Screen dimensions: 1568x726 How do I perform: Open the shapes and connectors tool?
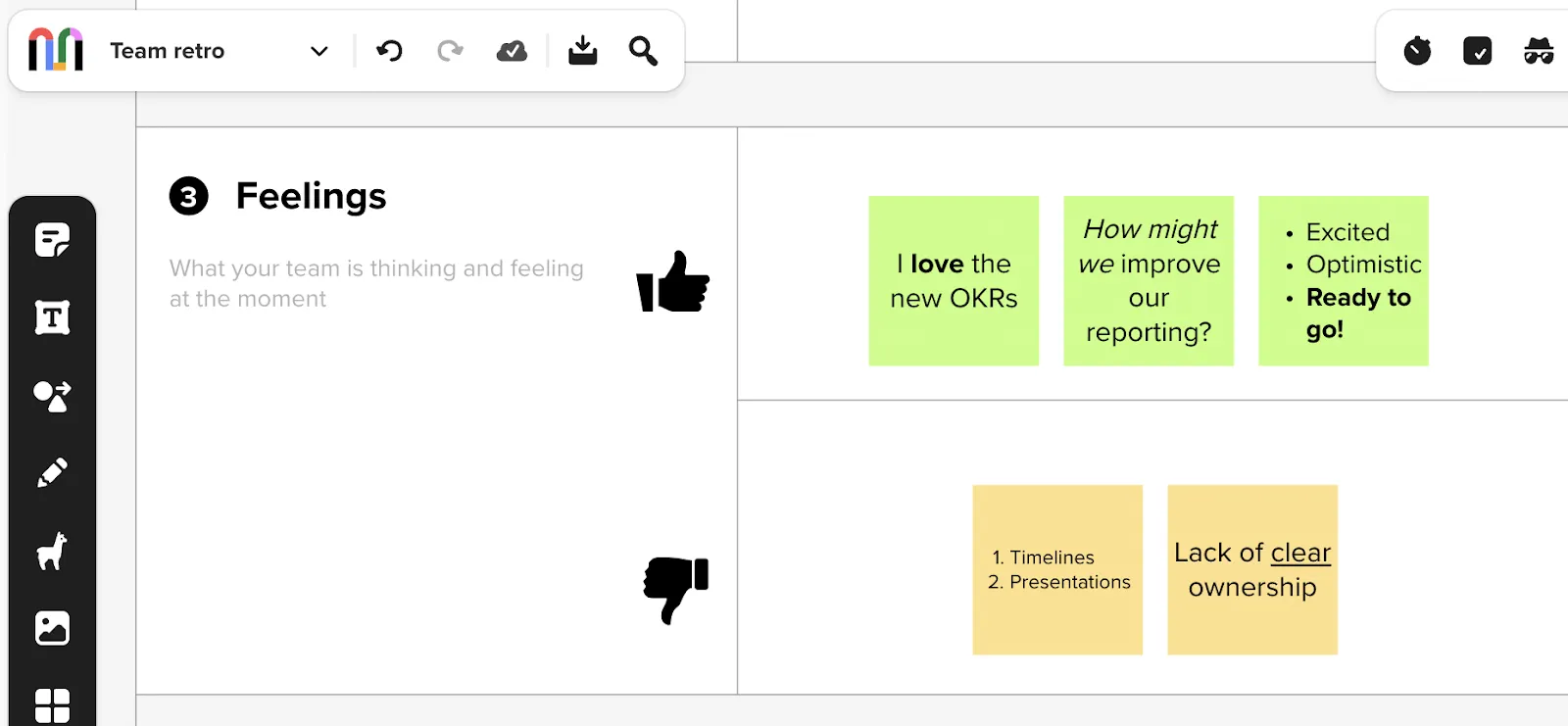click(52, 395)
